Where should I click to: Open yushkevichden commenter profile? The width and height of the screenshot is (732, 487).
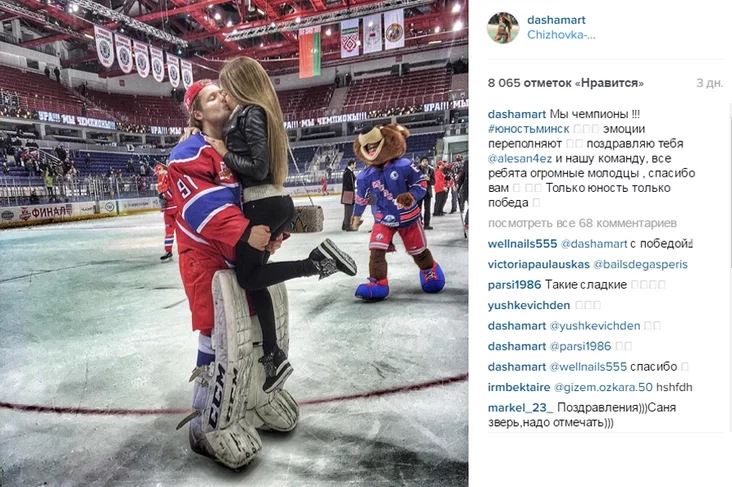(529, 305)
